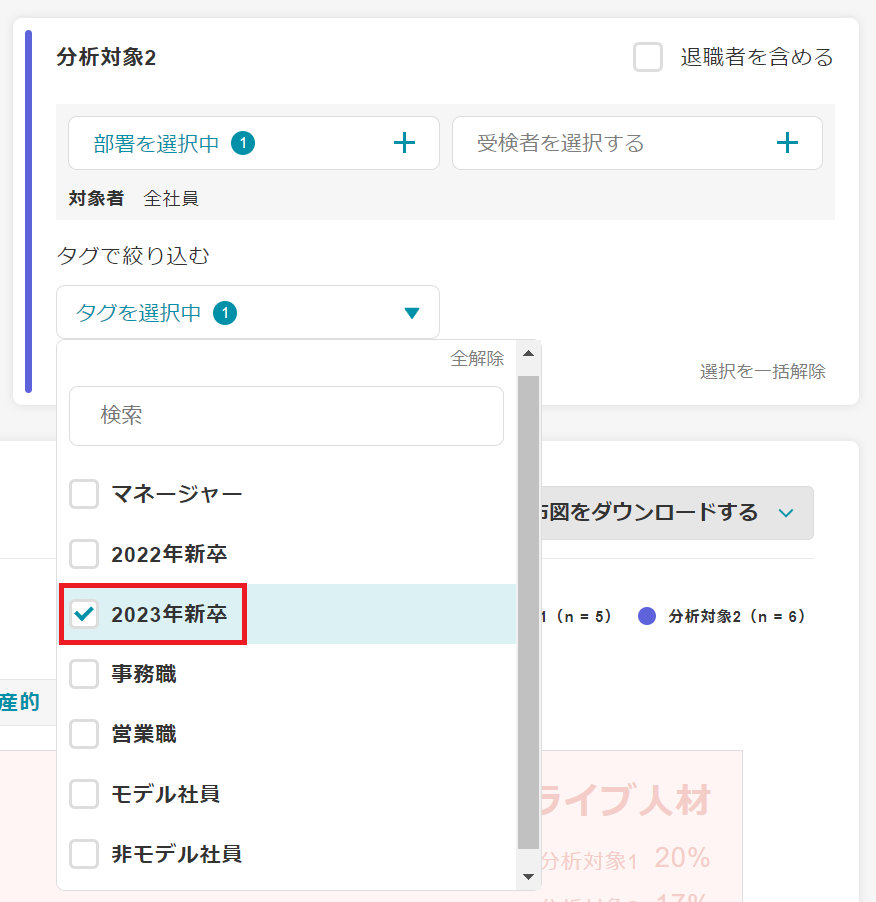Click the plus icon beside 部署を選択中
This screenshot has width=876, height=902.
(x=404, y=143)
